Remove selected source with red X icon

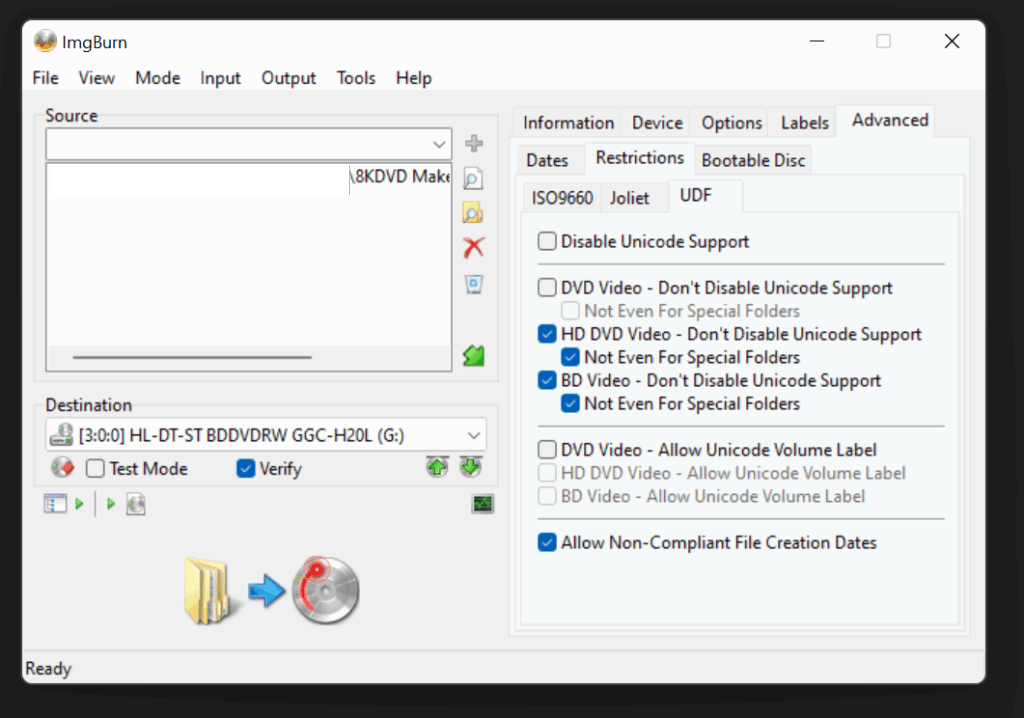click(x=473, y=247)
